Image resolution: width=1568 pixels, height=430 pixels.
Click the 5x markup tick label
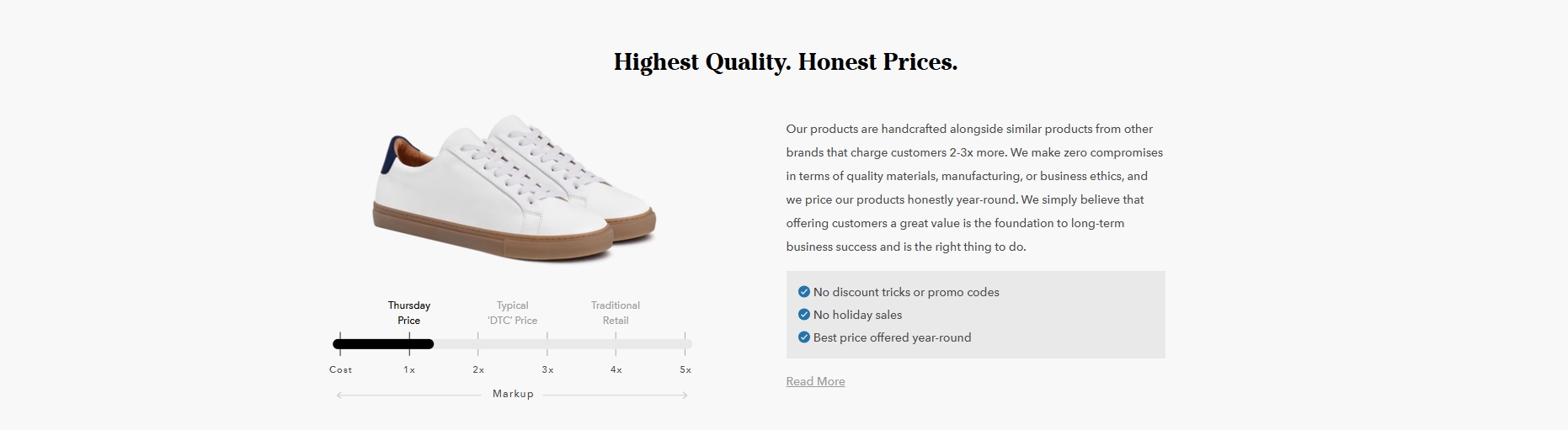[685, 369]
